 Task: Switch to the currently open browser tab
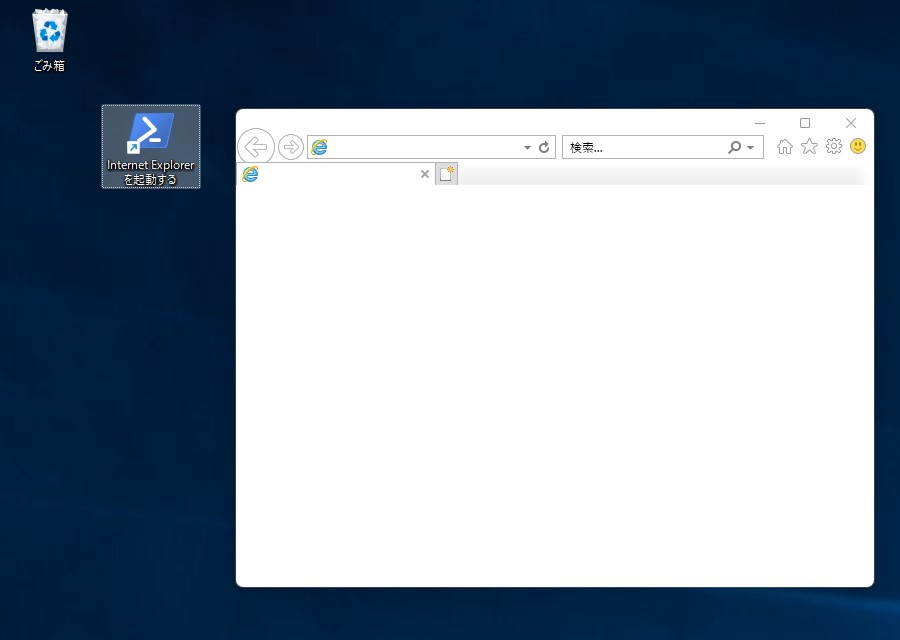pyautogui.click(x=330, y=173)
